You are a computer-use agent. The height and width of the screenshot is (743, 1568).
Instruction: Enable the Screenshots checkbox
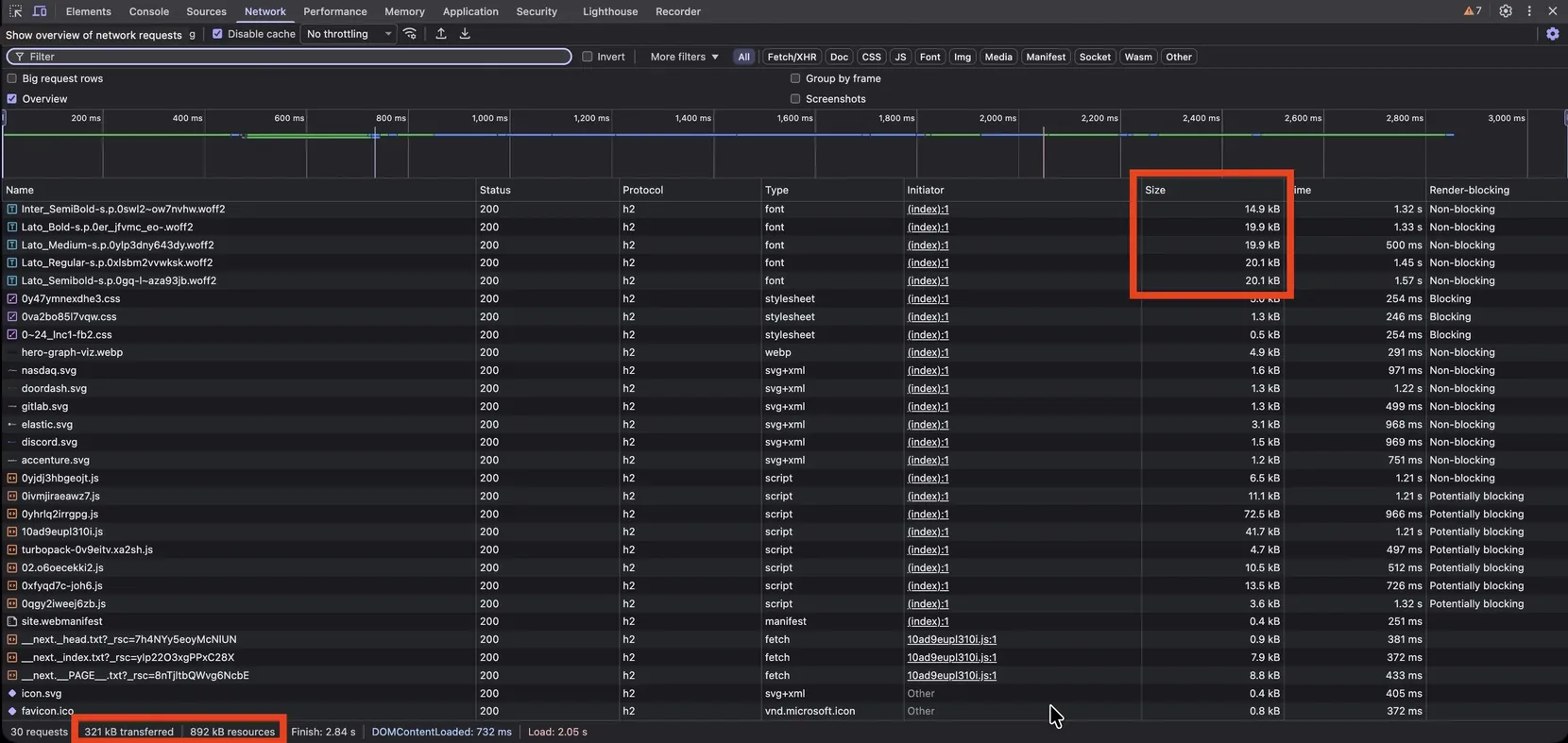pyautogui.click(x=795, y=99)
